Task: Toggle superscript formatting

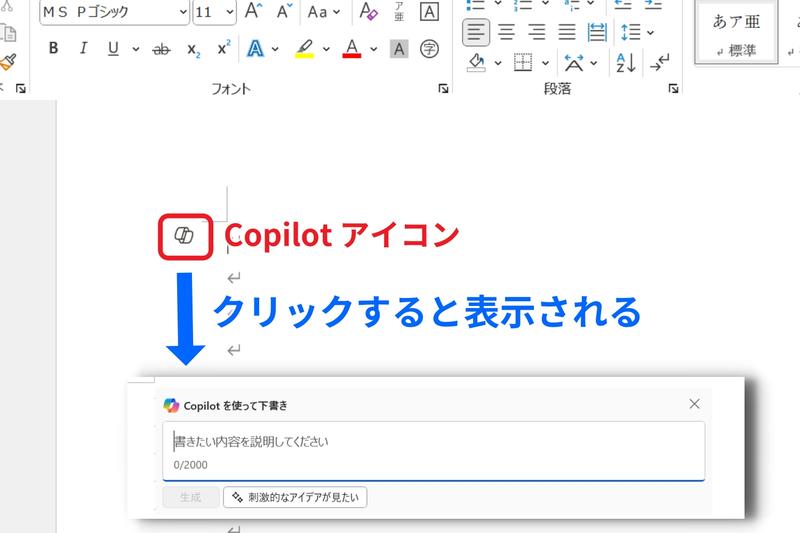Action: (223, 48)
